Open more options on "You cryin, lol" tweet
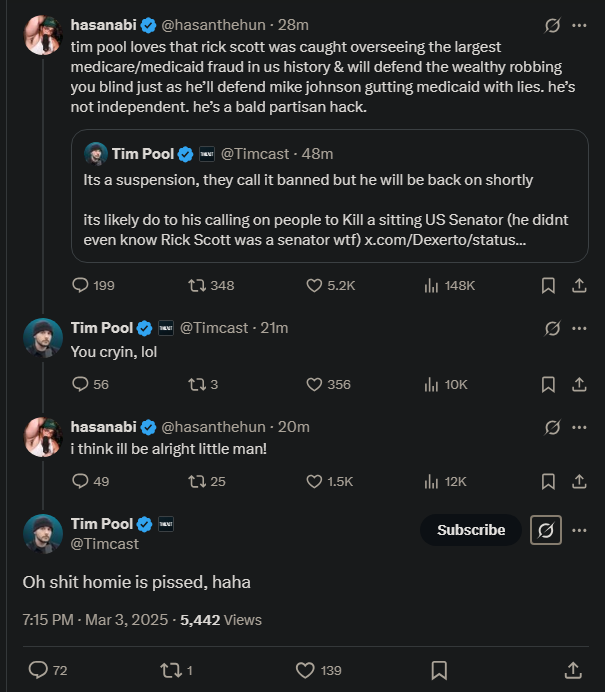The width and height of the screenshot is (605, 692). click(x=578, y=328)
